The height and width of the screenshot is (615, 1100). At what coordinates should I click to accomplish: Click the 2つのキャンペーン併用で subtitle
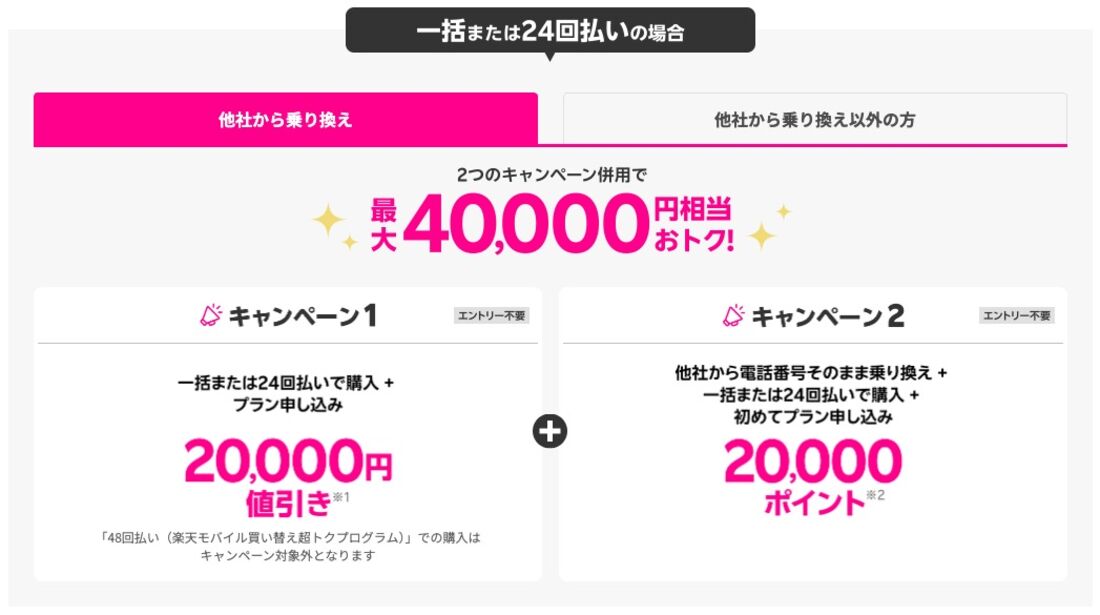coord(551,175)
